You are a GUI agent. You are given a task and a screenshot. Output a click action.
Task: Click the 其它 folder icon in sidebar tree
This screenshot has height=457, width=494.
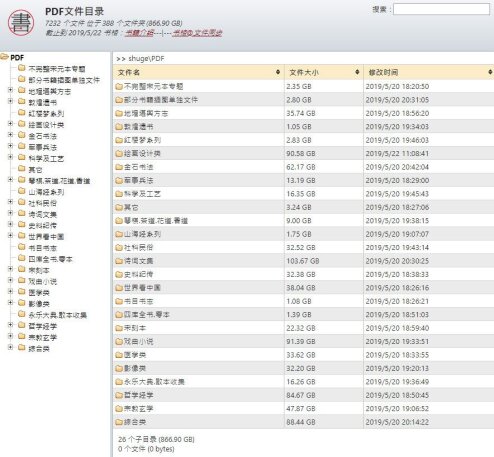(x=22, y=169)
